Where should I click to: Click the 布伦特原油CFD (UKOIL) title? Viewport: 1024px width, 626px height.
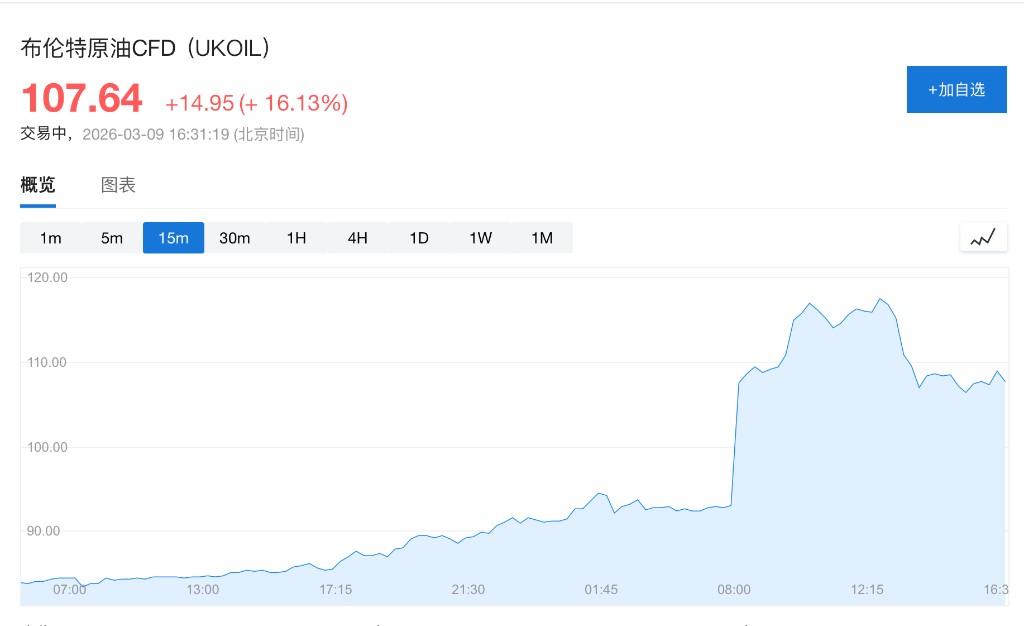[146, 48]
